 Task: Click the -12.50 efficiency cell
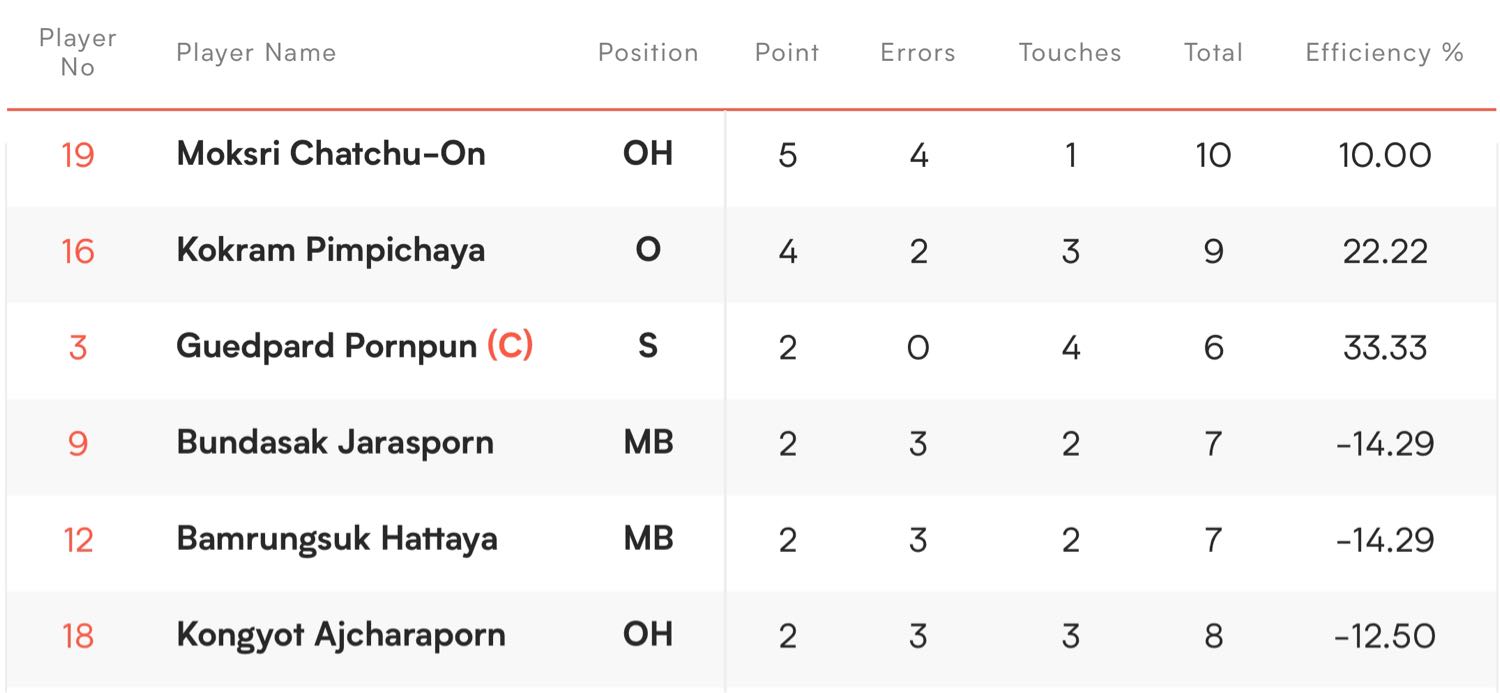tap(1385, 636)
